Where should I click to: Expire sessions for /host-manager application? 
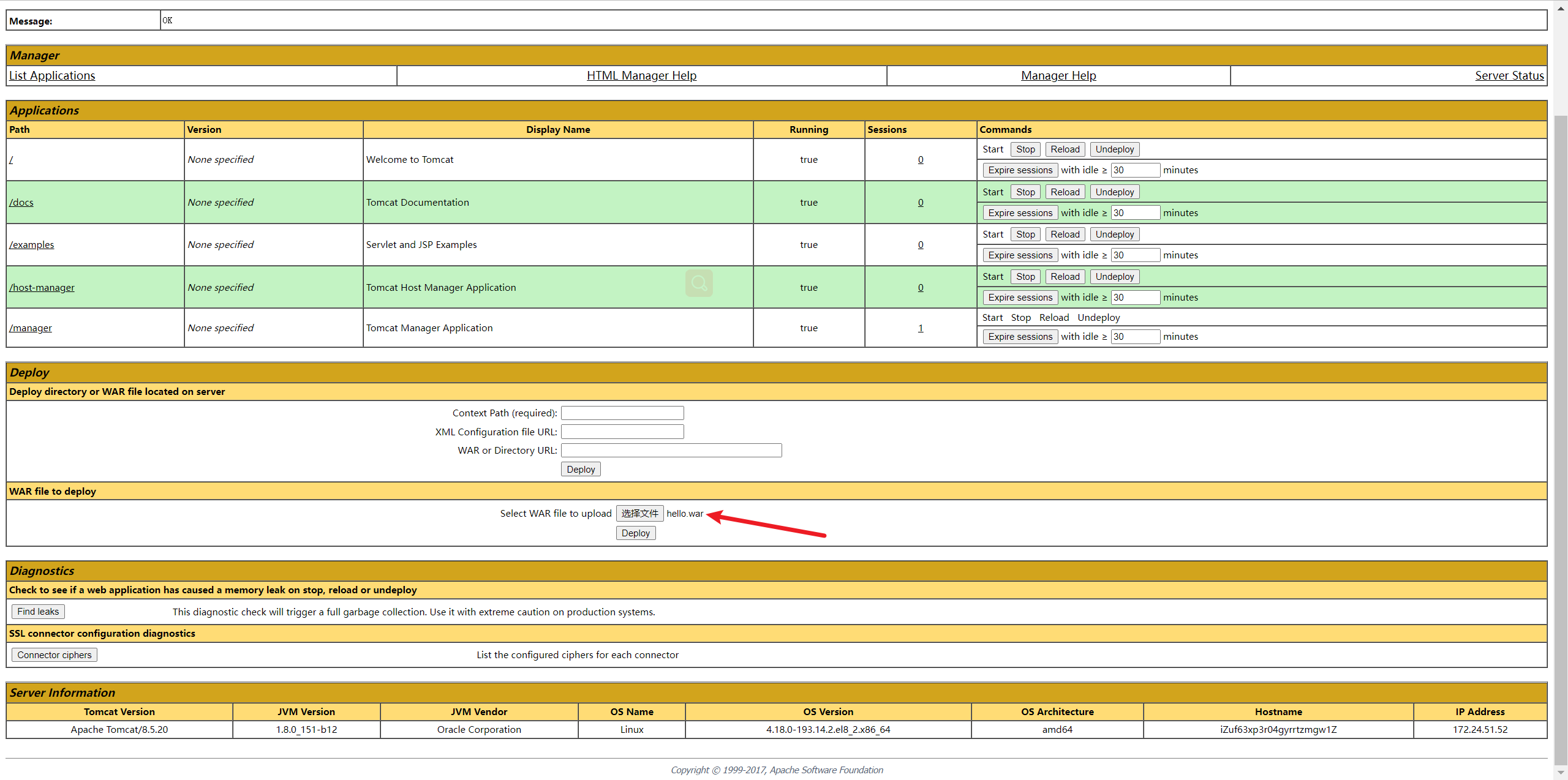pyautogui.click(x=1020, y=298)
